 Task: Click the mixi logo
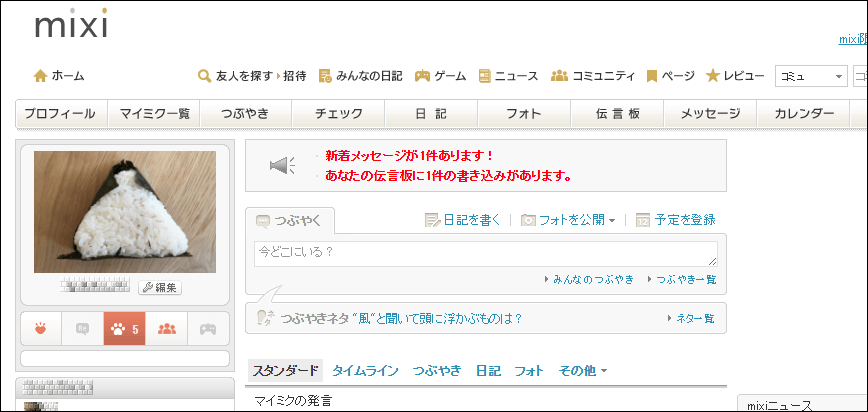click(x=71, y=24)
